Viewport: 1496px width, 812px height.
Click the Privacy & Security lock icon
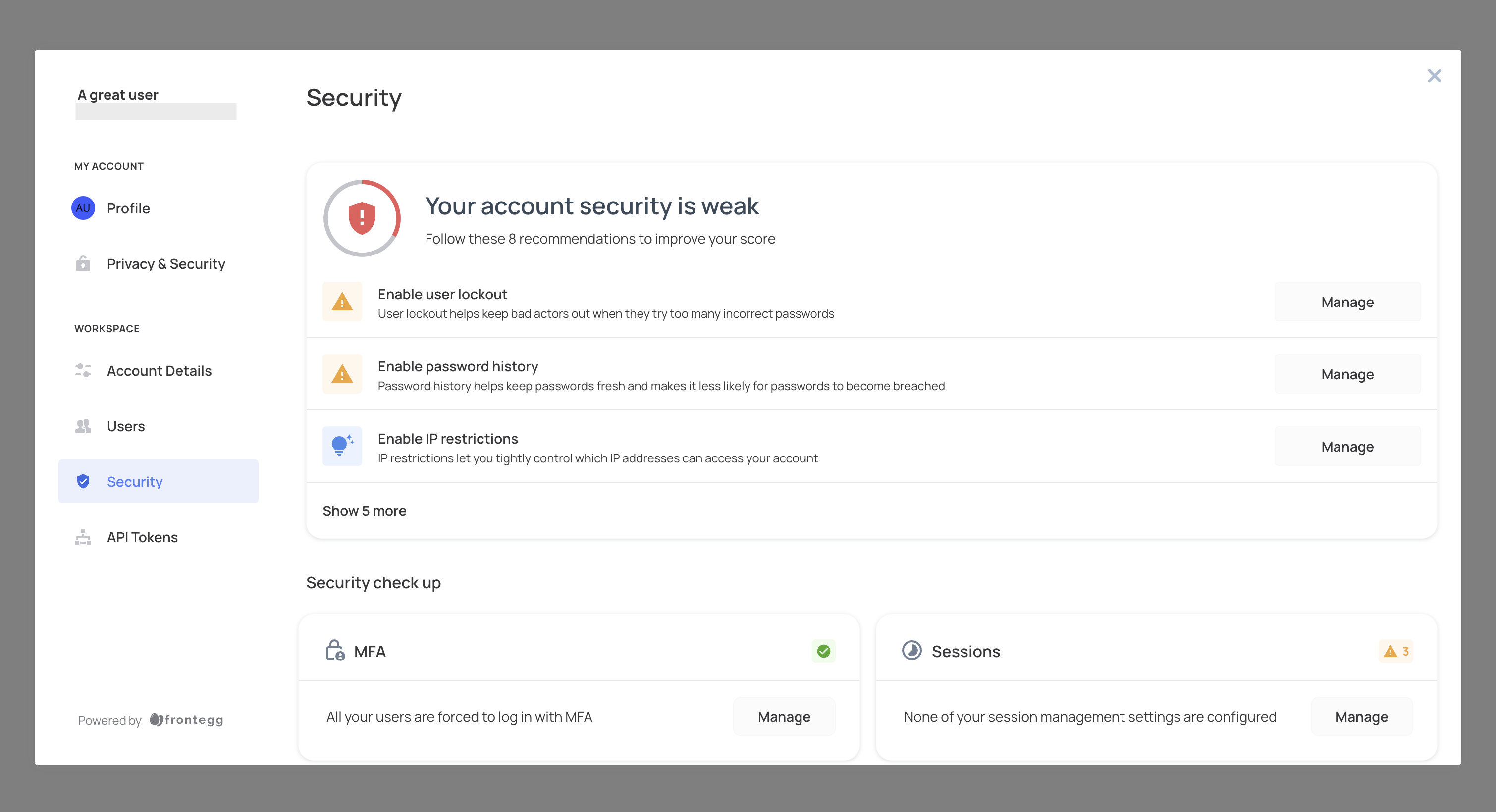(x=83, y=263)
